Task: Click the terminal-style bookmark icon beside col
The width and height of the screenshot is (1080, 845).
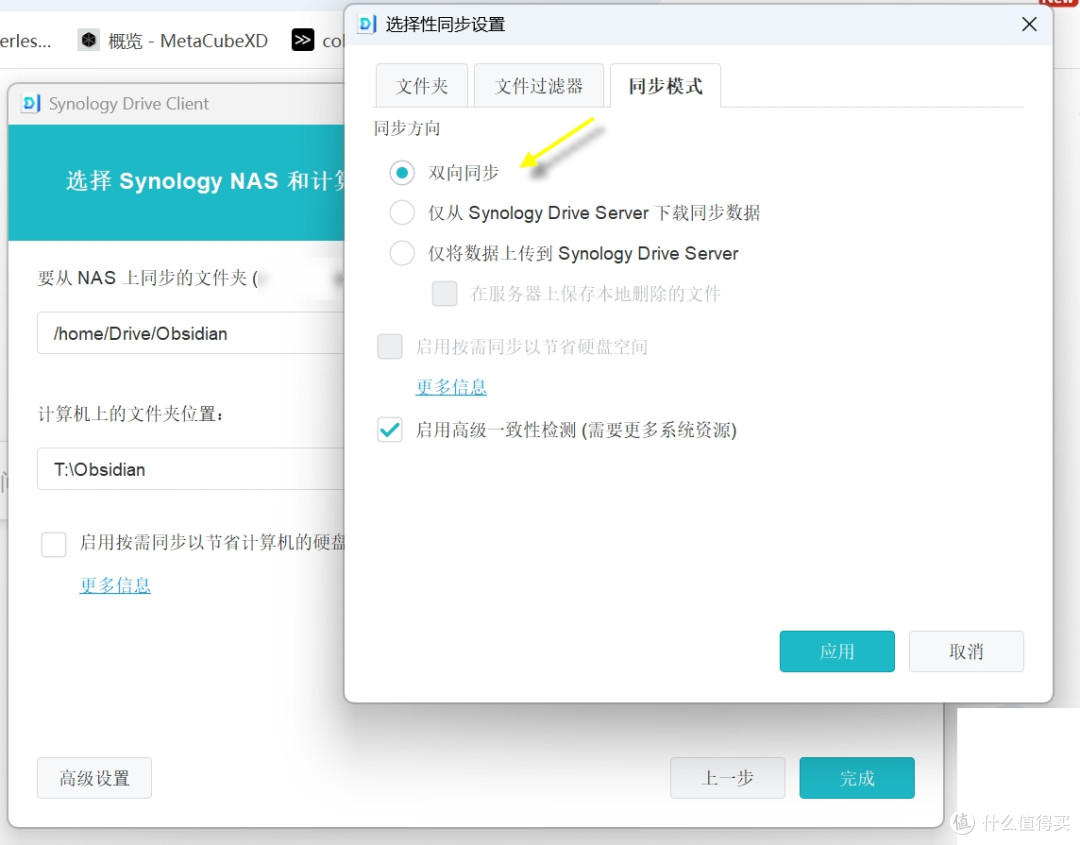Action: click(302, 41)
